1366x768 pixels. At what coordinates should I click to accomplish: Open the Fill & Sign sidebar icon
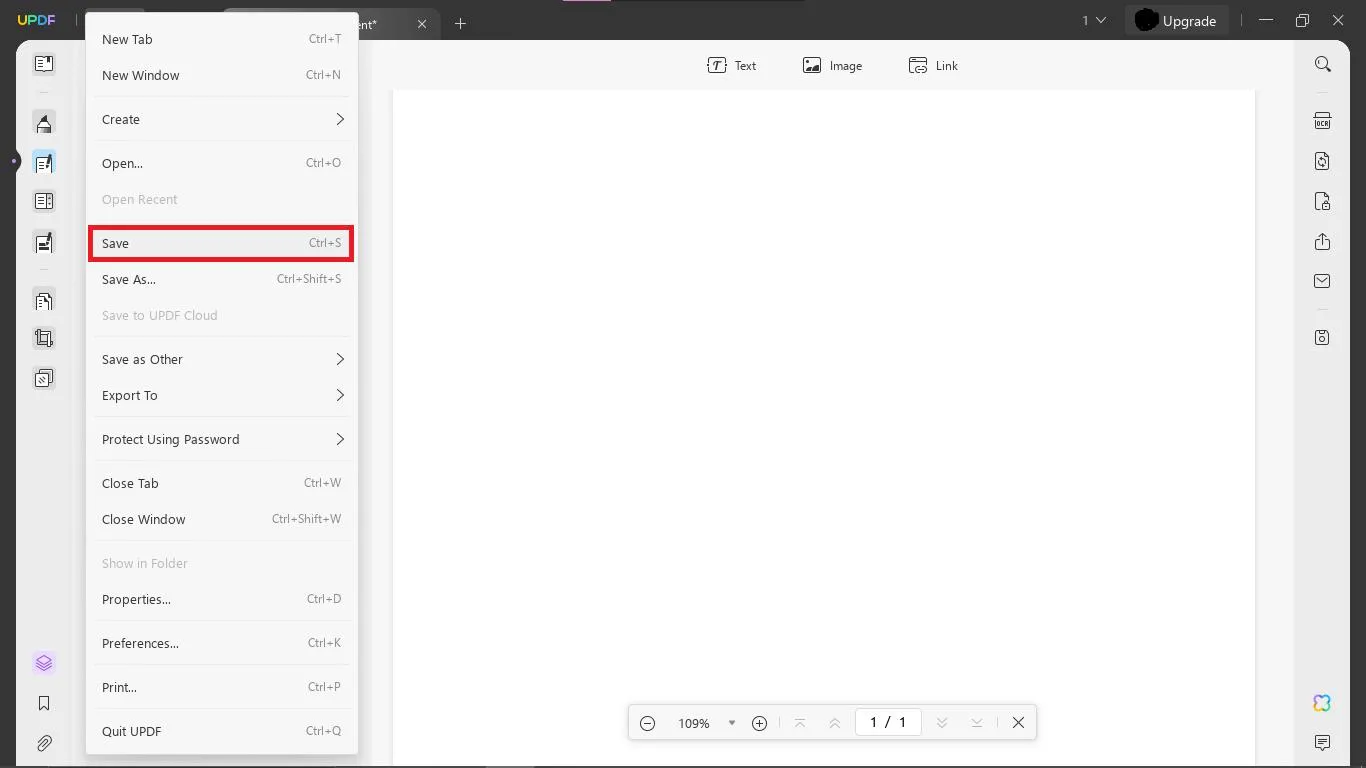coord(44,242)
